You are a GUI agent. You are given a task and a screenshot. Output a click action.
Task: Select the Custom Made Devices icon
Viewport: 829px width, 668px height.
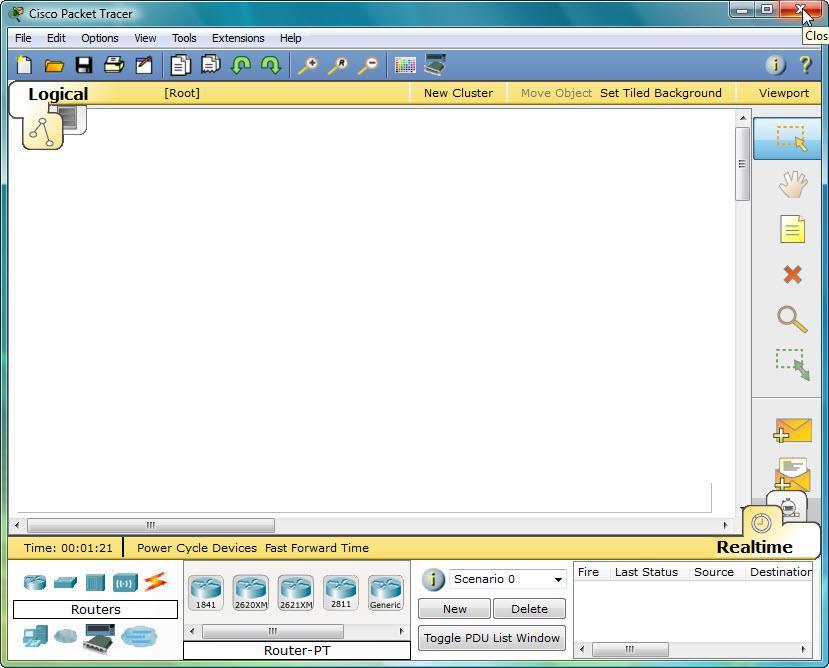coord(99,637)
